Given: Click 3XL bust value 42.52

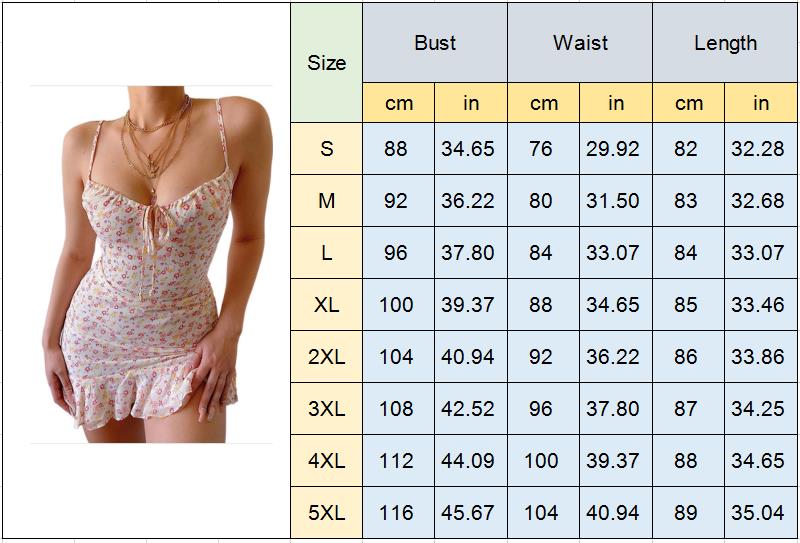Looking at the screenshot, I should tap(469, 409).
